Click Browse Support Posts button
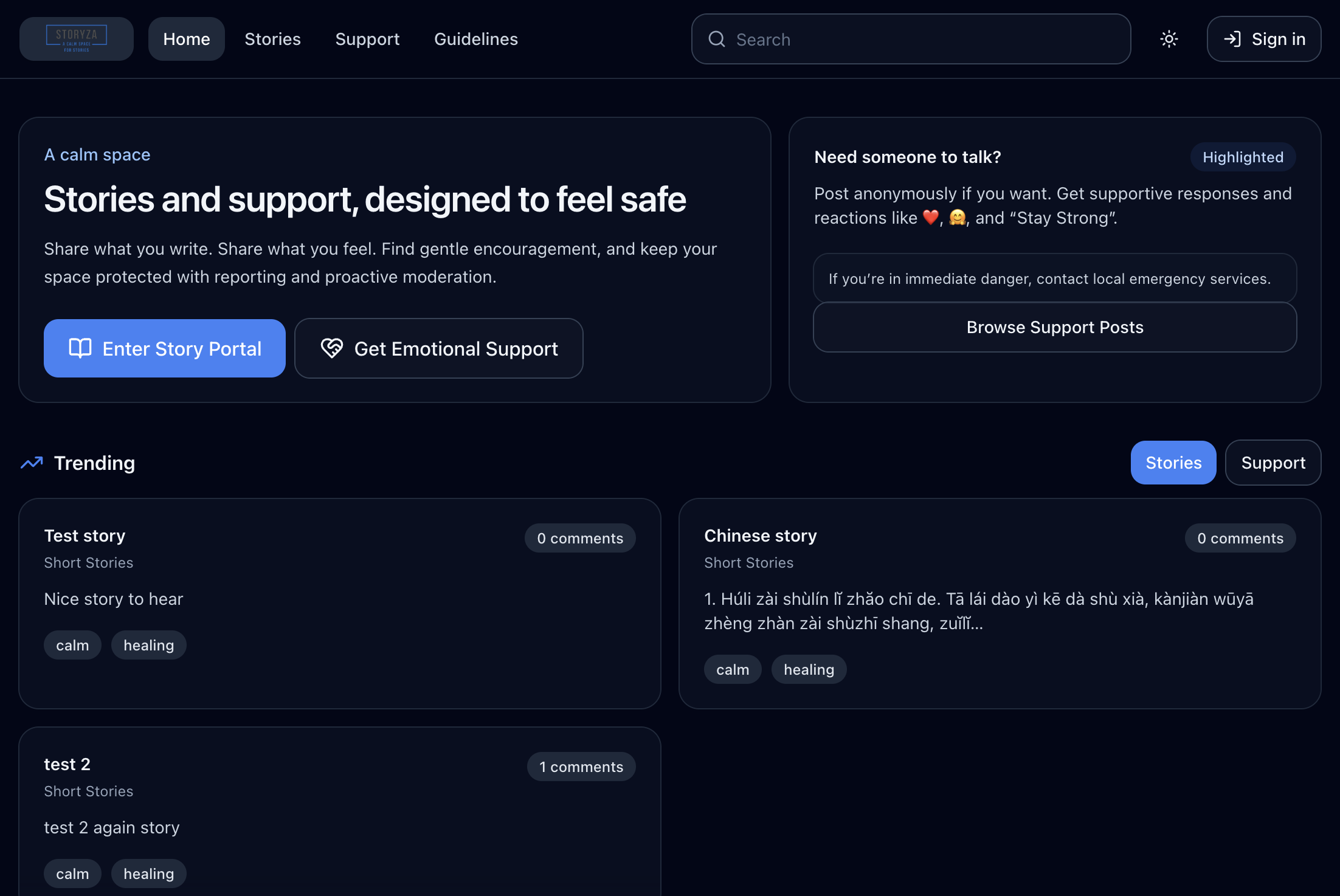This screenshot has width=1340, height=896. (x=1055, y=328)
